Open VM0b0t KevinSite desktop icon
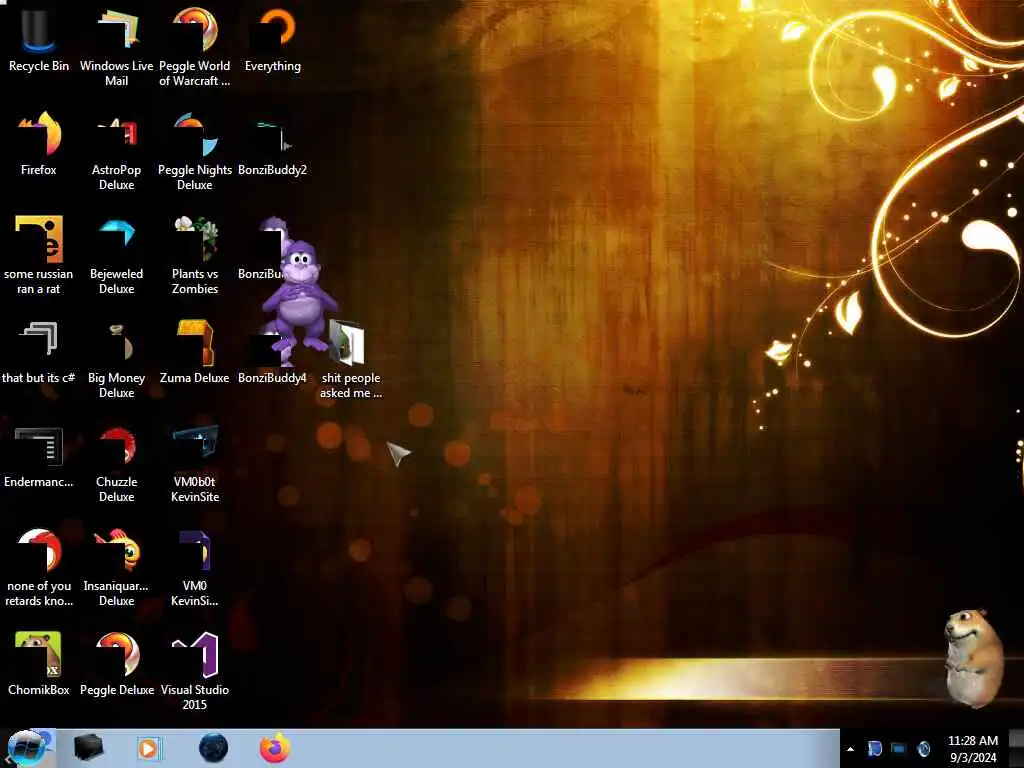This screenshot has width=1024, height=768. click(x=195, y=462)
